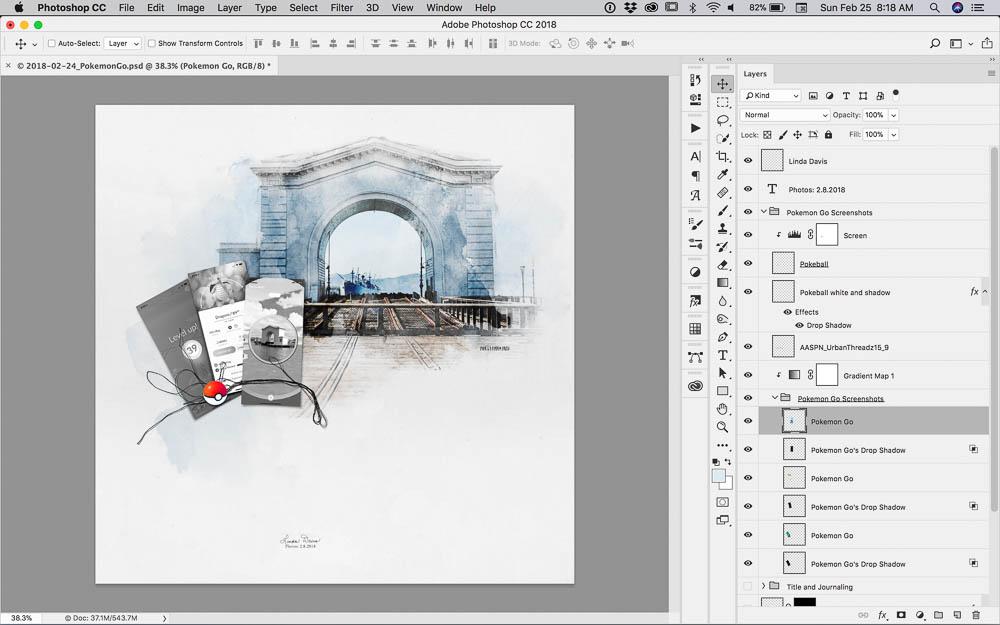Delete layer with trash icon
The width and height of the screenshot is (1000, 625).
tap(976, 615)
